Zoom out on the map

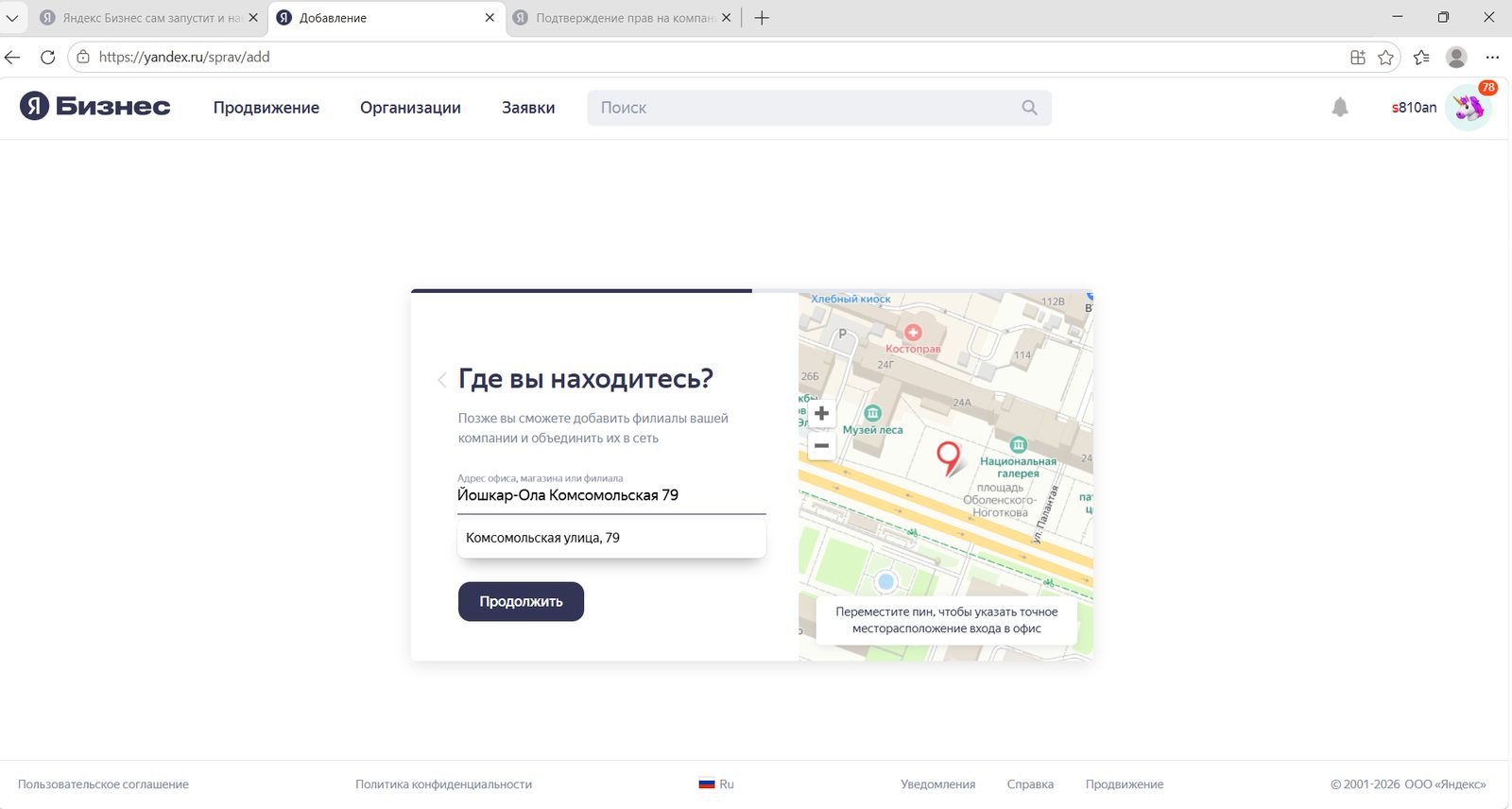click(x=821, y=445)
